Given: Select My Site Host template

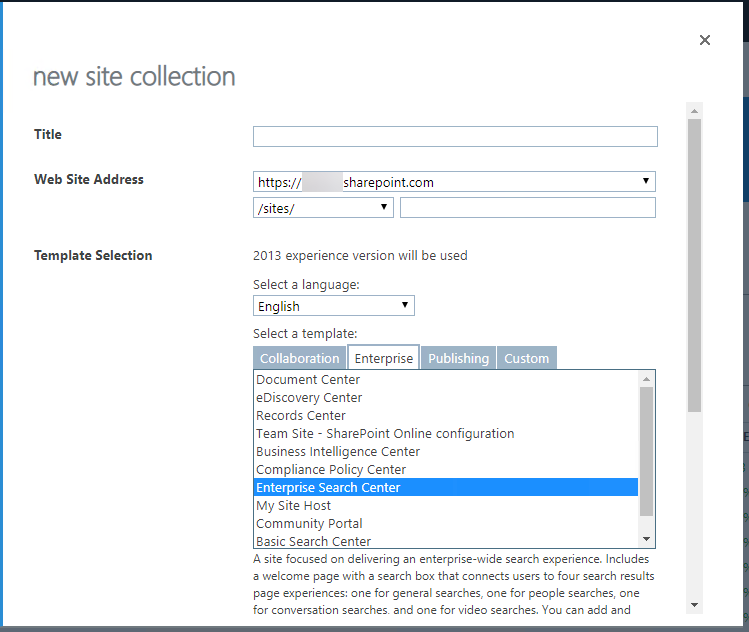Looking at the screenshot, I should click(x=293, y=506).
